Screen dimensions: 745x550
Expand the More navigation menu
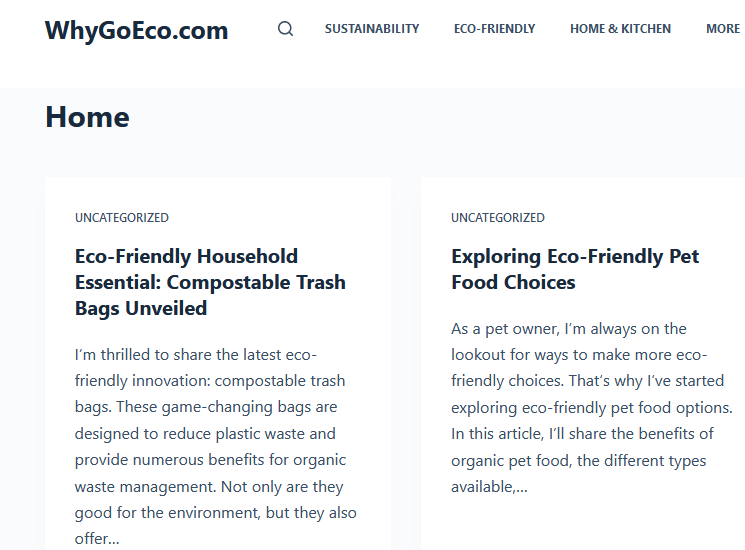click(723, 29)
